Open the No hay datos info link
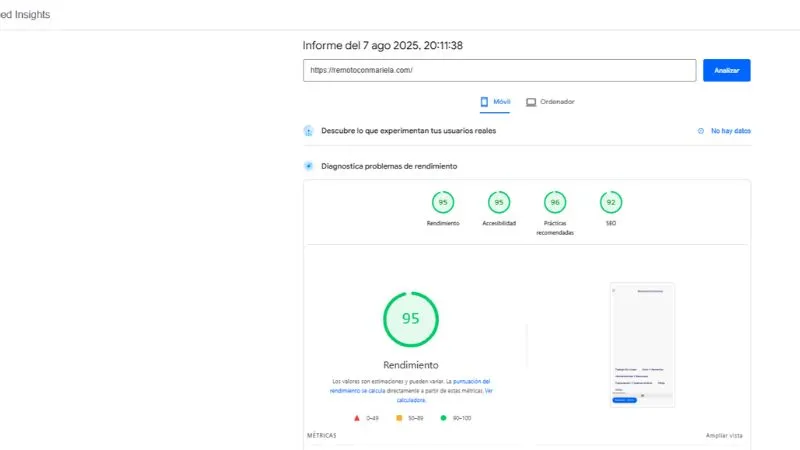 pos(731,131)
